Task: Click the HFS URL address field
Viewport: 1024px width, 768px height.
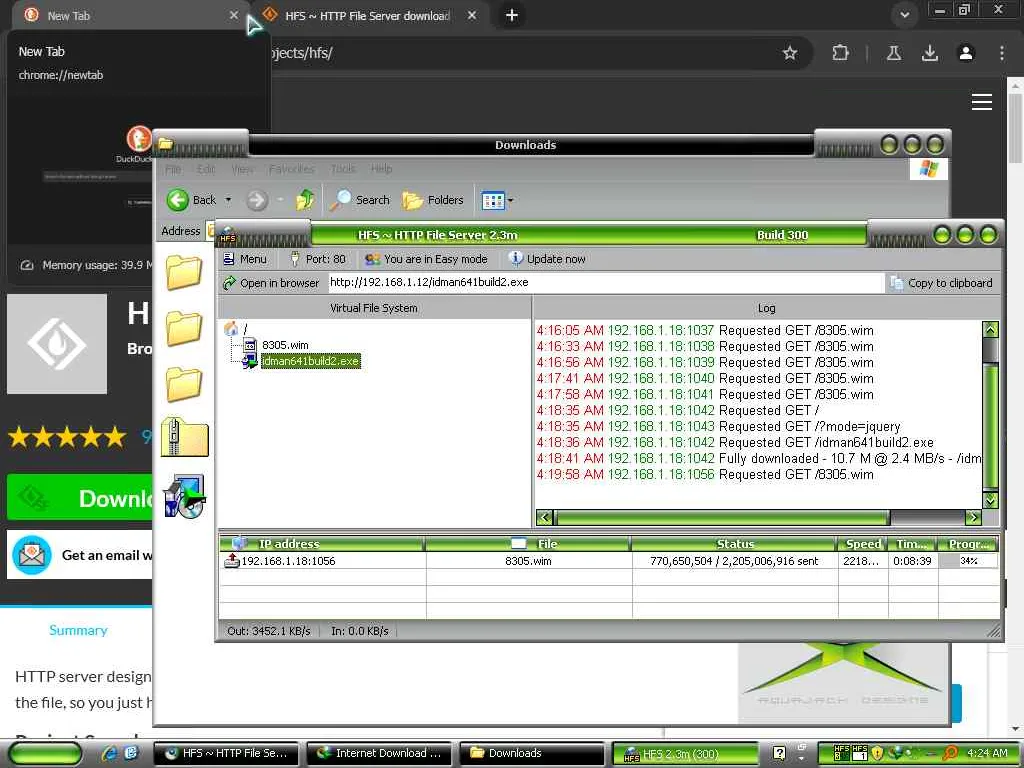Action: (x=605, y=282)
